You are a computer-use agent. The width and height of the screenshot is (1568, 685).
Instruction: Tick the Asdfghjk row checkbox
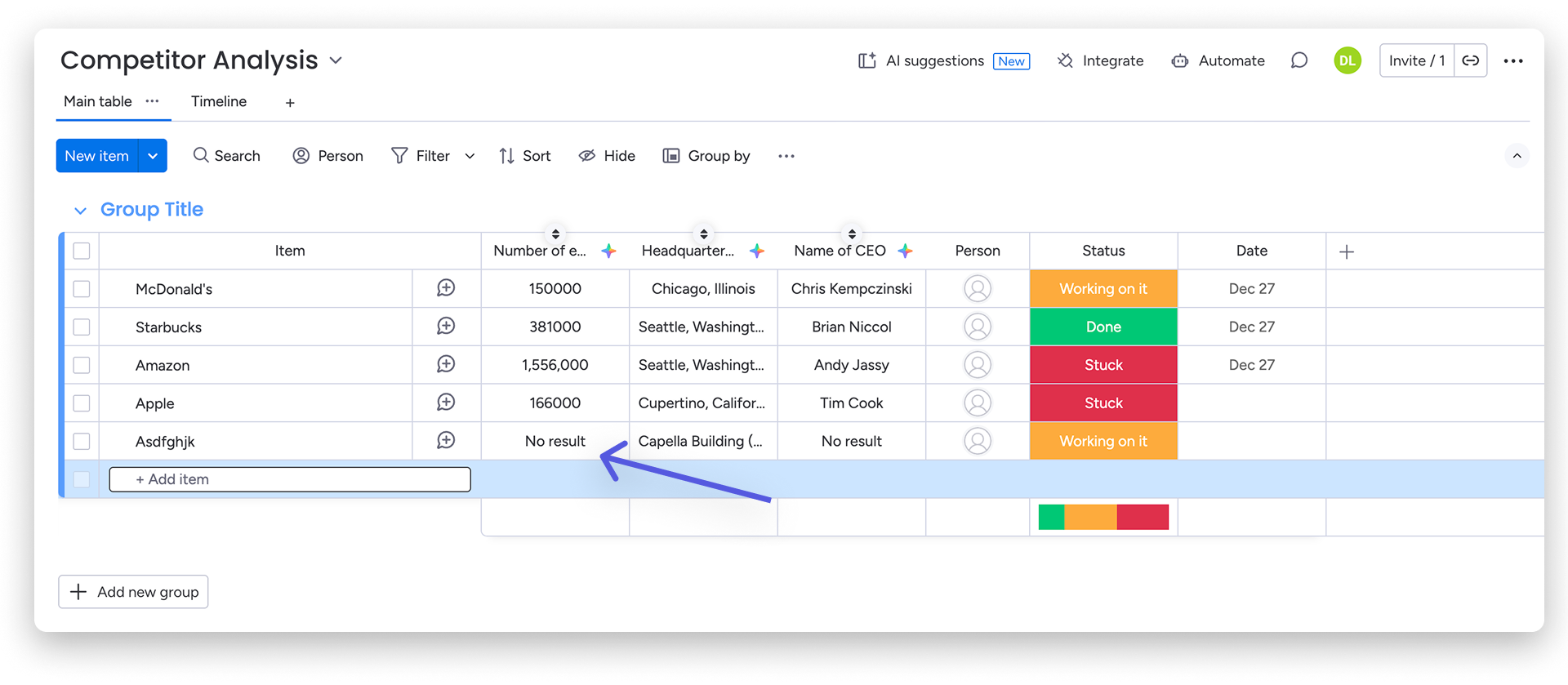[x=82, y=441]
